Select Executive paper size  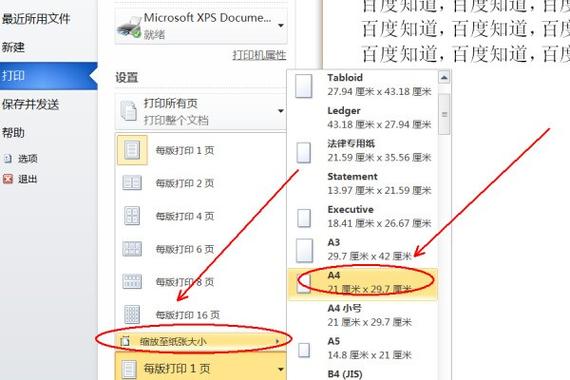[x=362, y=217]
